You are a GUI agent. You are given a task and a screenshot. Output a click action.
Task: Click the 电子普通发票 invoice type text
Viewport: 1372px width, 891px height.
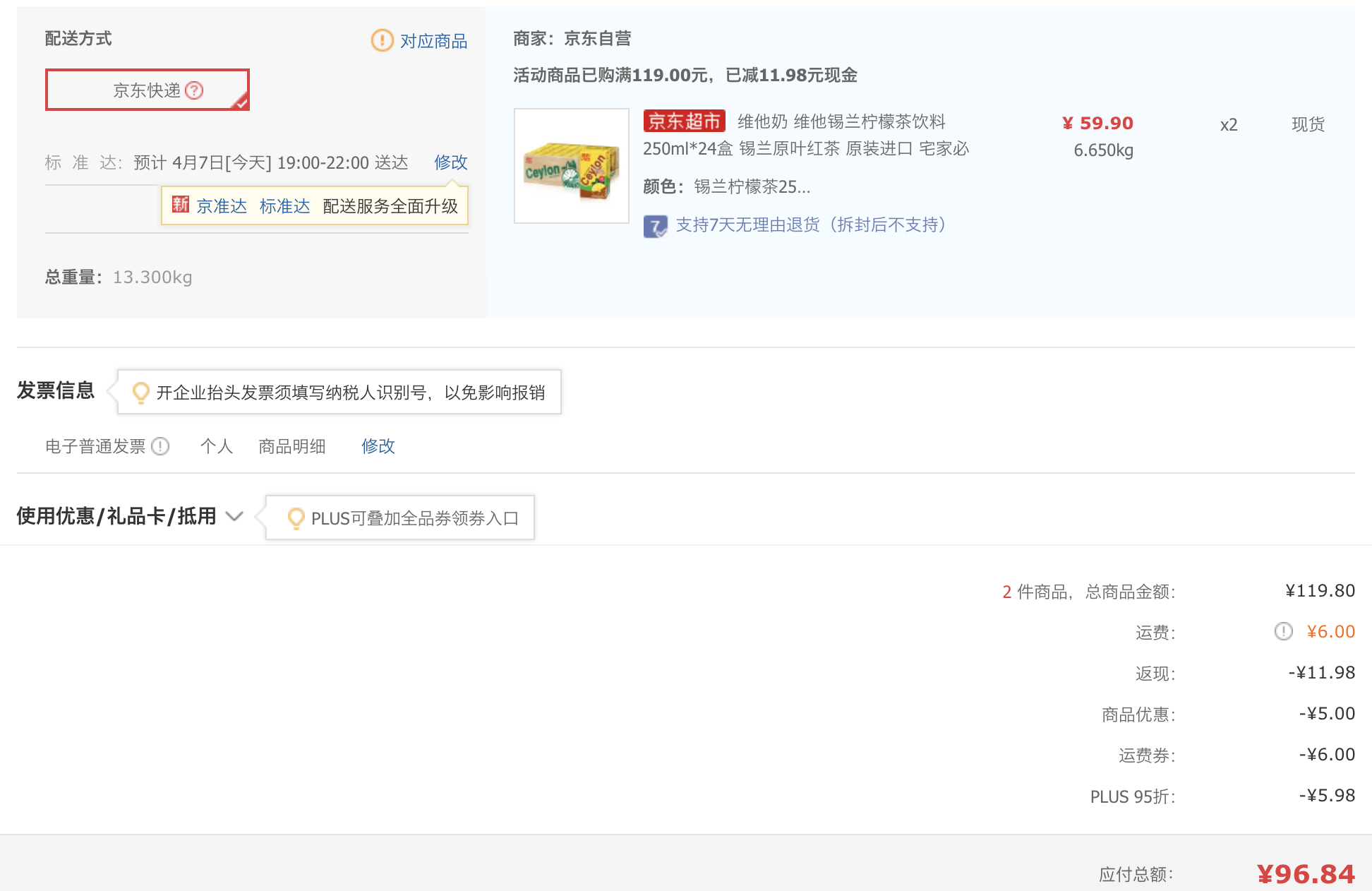click(x=95, y=446)
